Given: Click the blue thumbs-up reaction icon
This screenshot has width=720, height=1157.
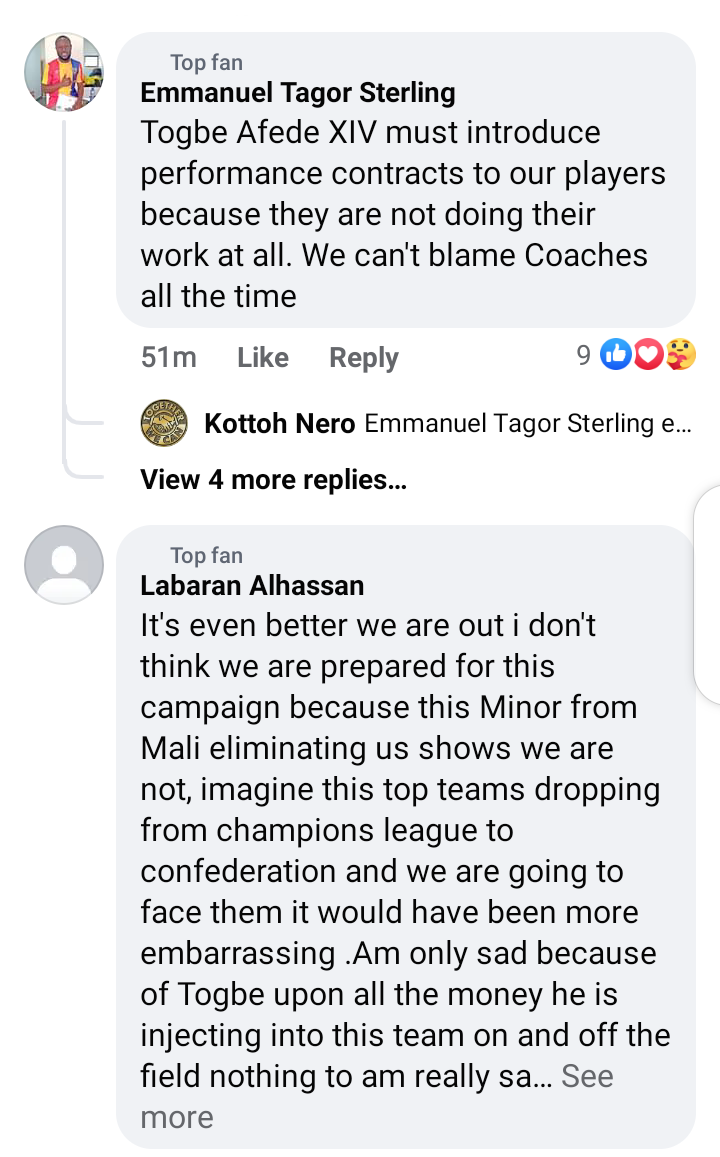Looking at the screenshot, I should click(616, 354).
